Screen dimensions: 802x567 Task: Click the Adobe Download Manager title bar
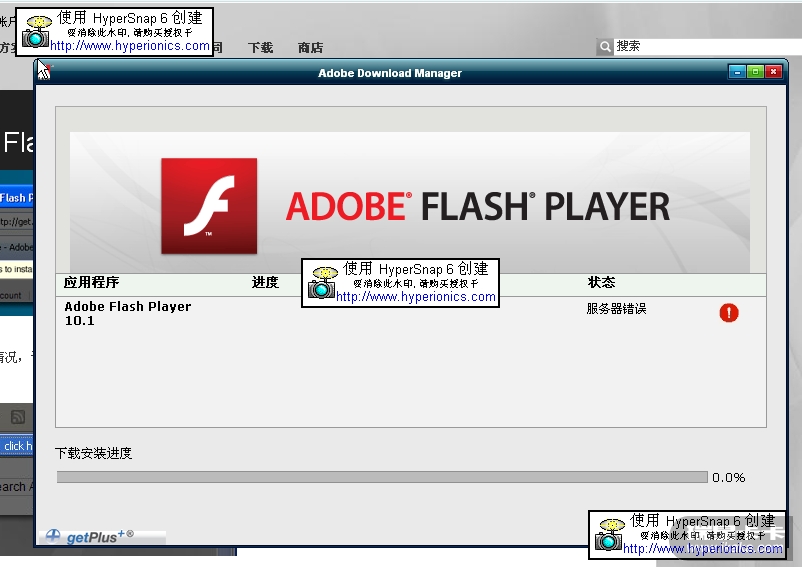[x=390, y=73]
